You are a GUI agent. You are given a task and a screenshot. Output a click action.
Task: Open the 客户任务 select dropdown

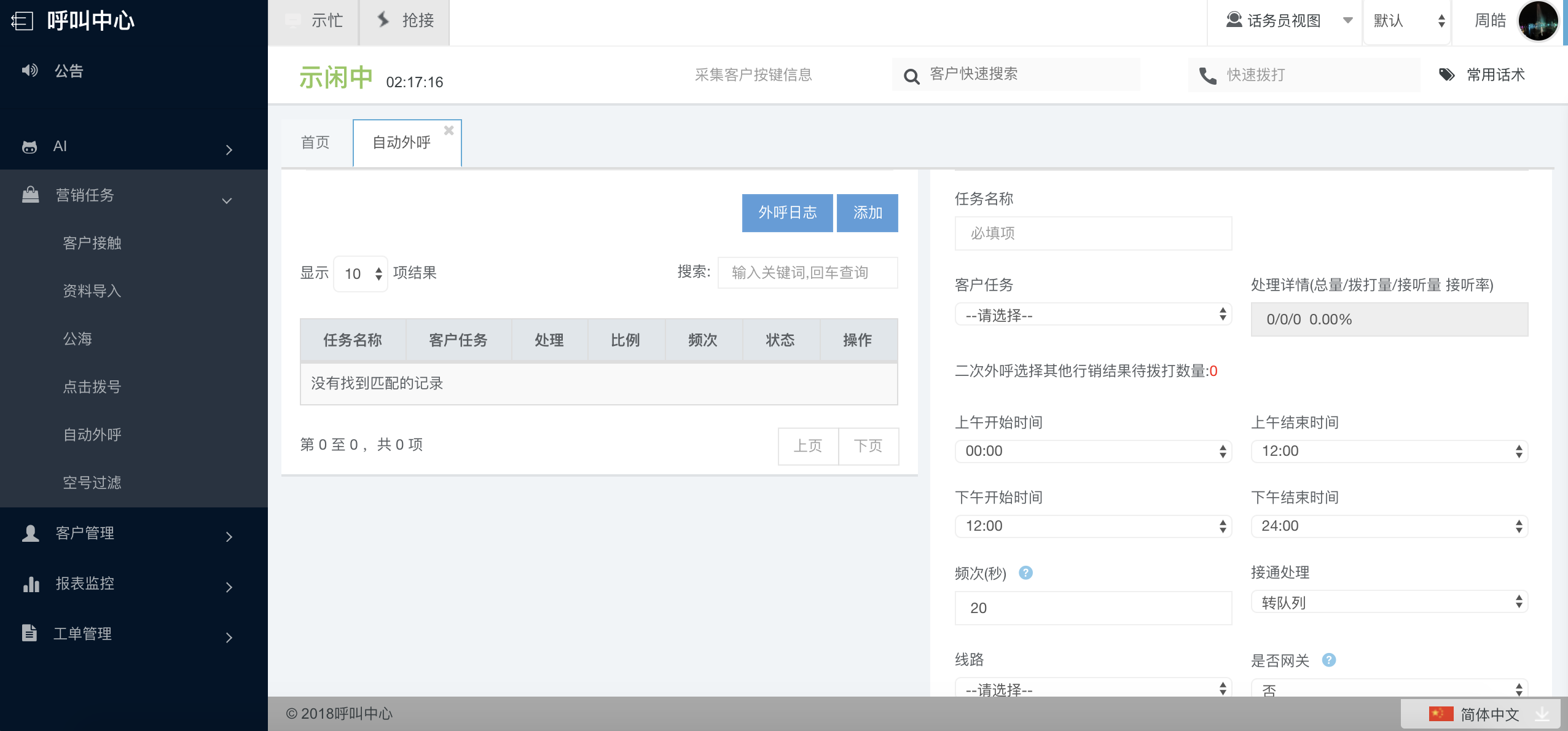[1092, 315]
